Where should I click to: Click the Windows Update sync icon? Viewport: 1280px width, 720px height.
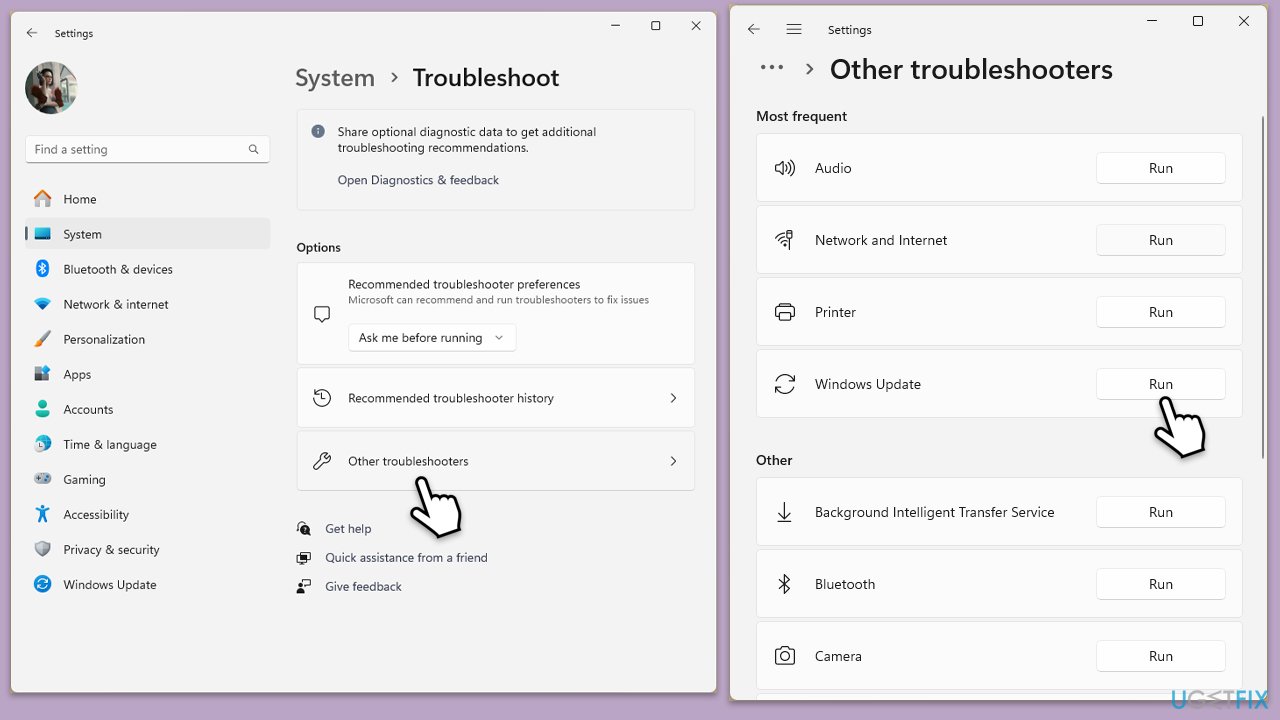pyautogui.click(x=785, y=384)
